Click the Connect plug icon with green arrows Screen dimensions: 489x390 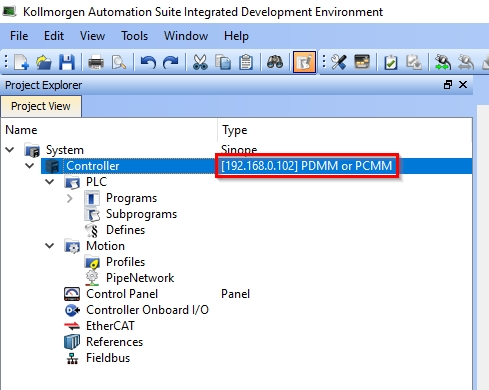[443, 62]
